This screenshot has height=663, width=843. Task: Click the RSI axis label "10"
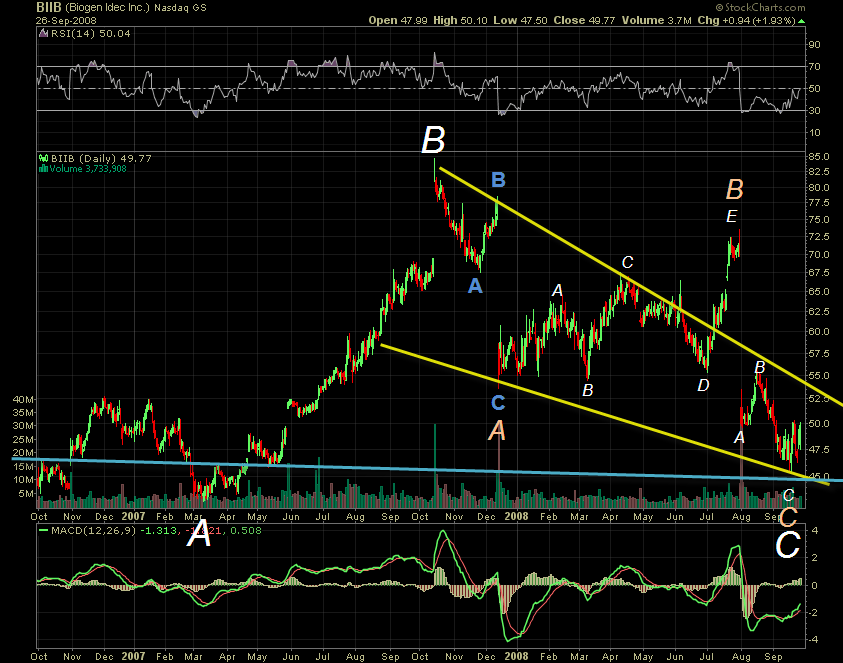pos(815,133)
